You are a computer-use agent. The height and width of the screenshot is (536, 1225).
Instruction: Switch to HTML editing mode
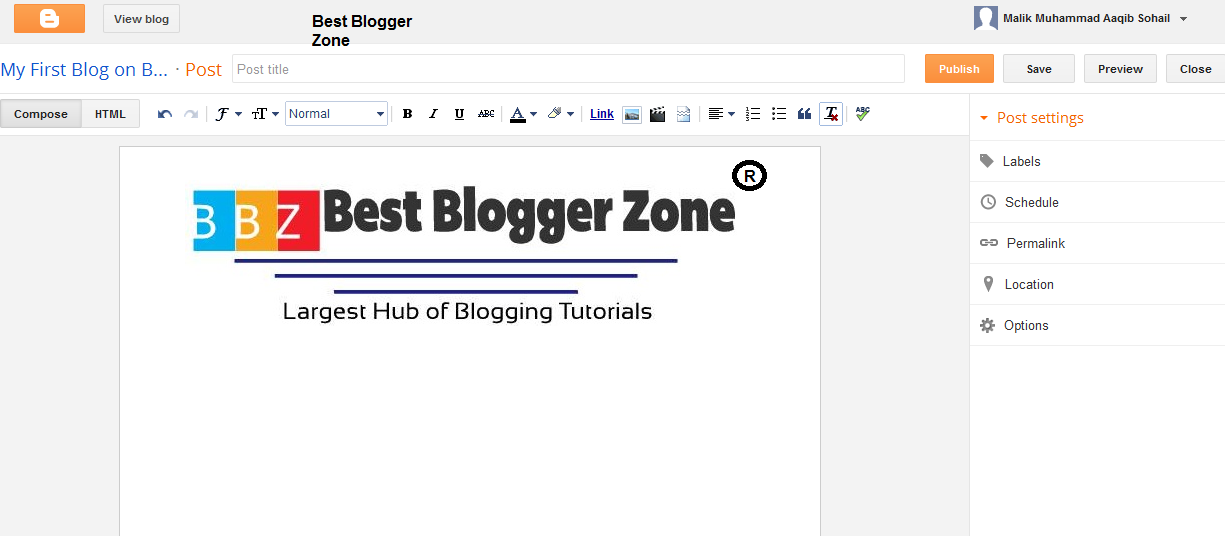click(x=111, y=114)
